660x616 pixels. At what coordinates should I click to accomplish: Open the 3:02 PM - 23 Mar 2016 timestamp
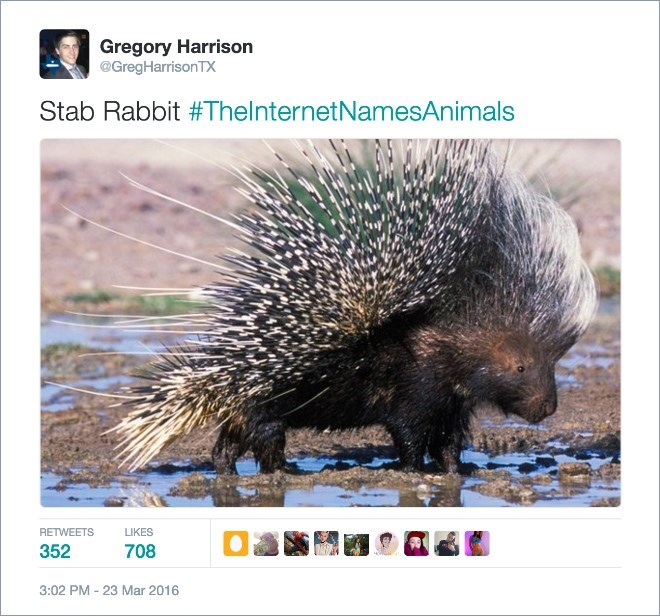[109, 590]
